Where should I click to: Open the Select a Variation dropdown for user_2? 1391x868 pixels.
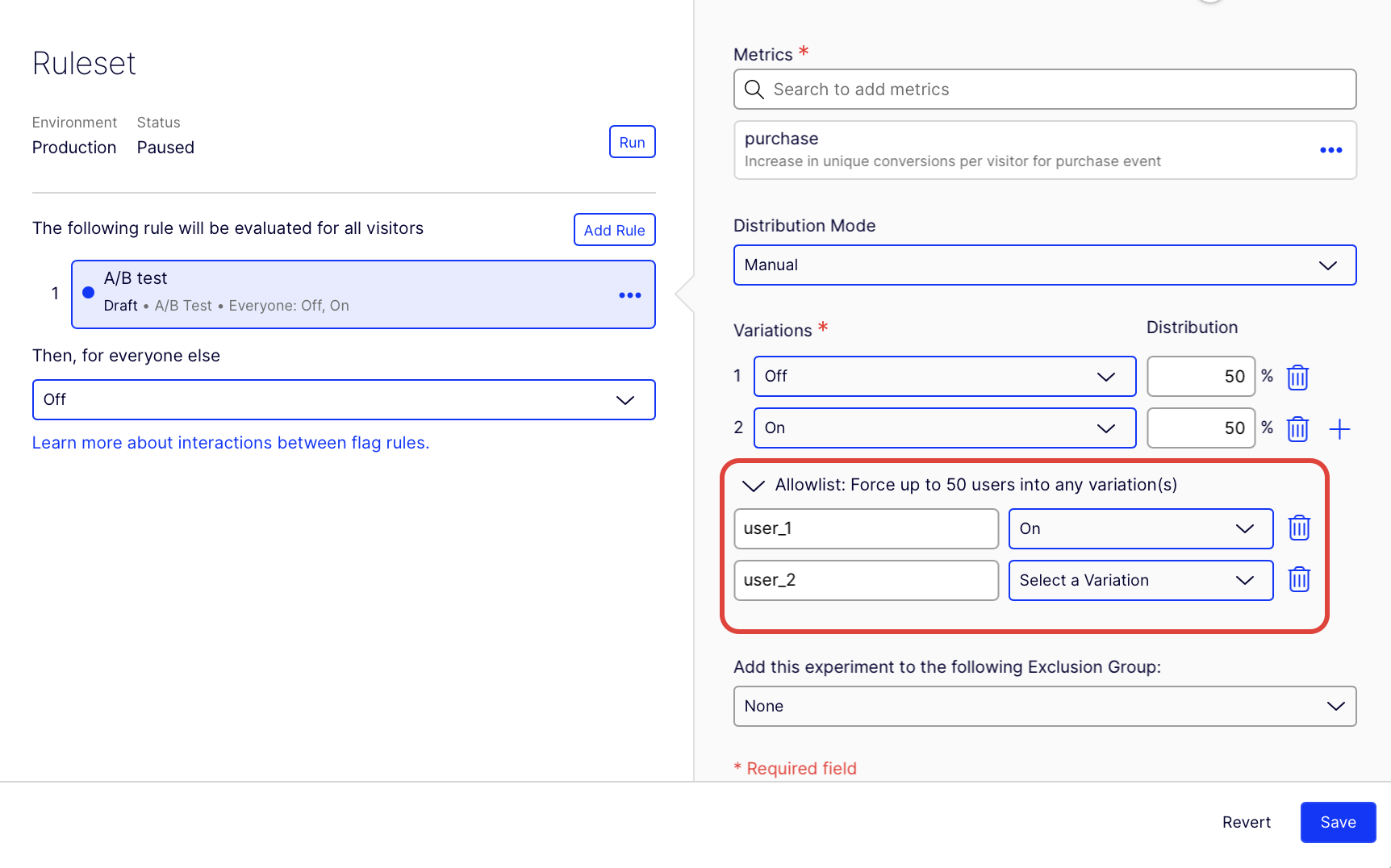(x=1140, y=580)
